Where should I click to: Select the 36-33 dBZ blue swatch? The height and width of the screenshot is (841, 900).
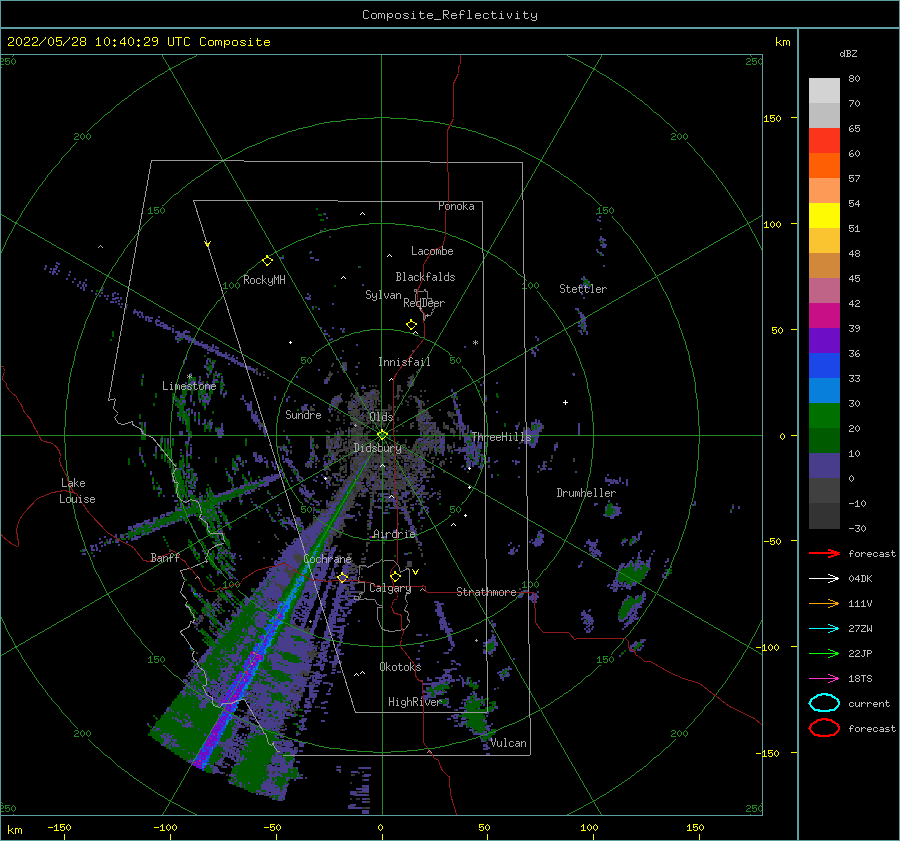(x=824, y=366)
